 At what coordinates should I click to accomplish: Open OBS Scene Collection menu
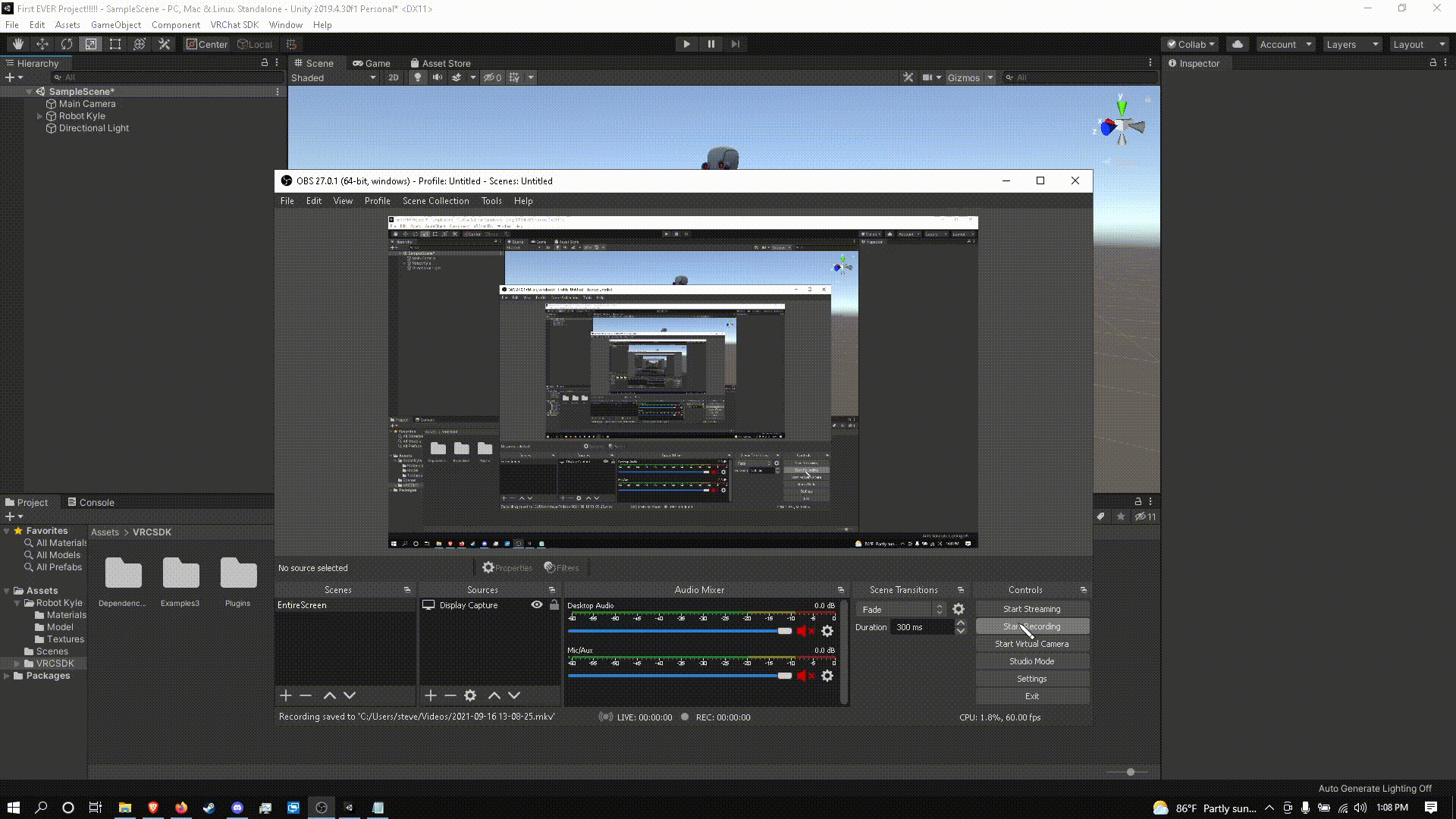pyautogui.click(x=435, y=201)
